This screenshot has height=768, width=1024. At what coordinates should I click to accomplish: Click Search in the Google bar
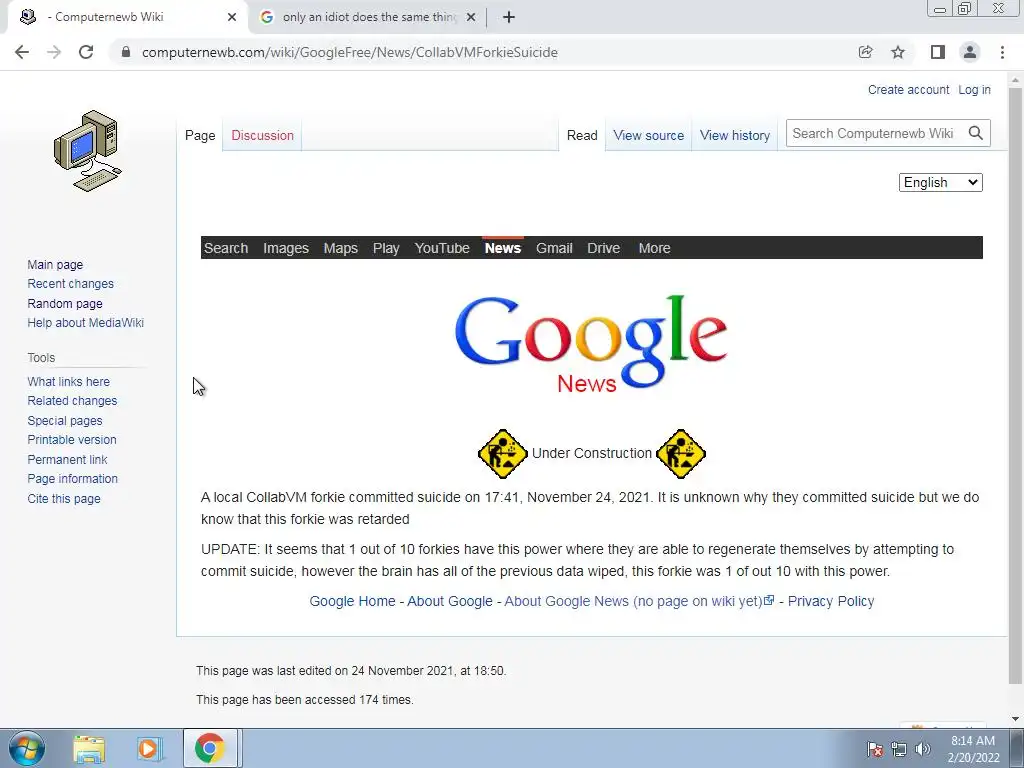(x=226, y=248)
